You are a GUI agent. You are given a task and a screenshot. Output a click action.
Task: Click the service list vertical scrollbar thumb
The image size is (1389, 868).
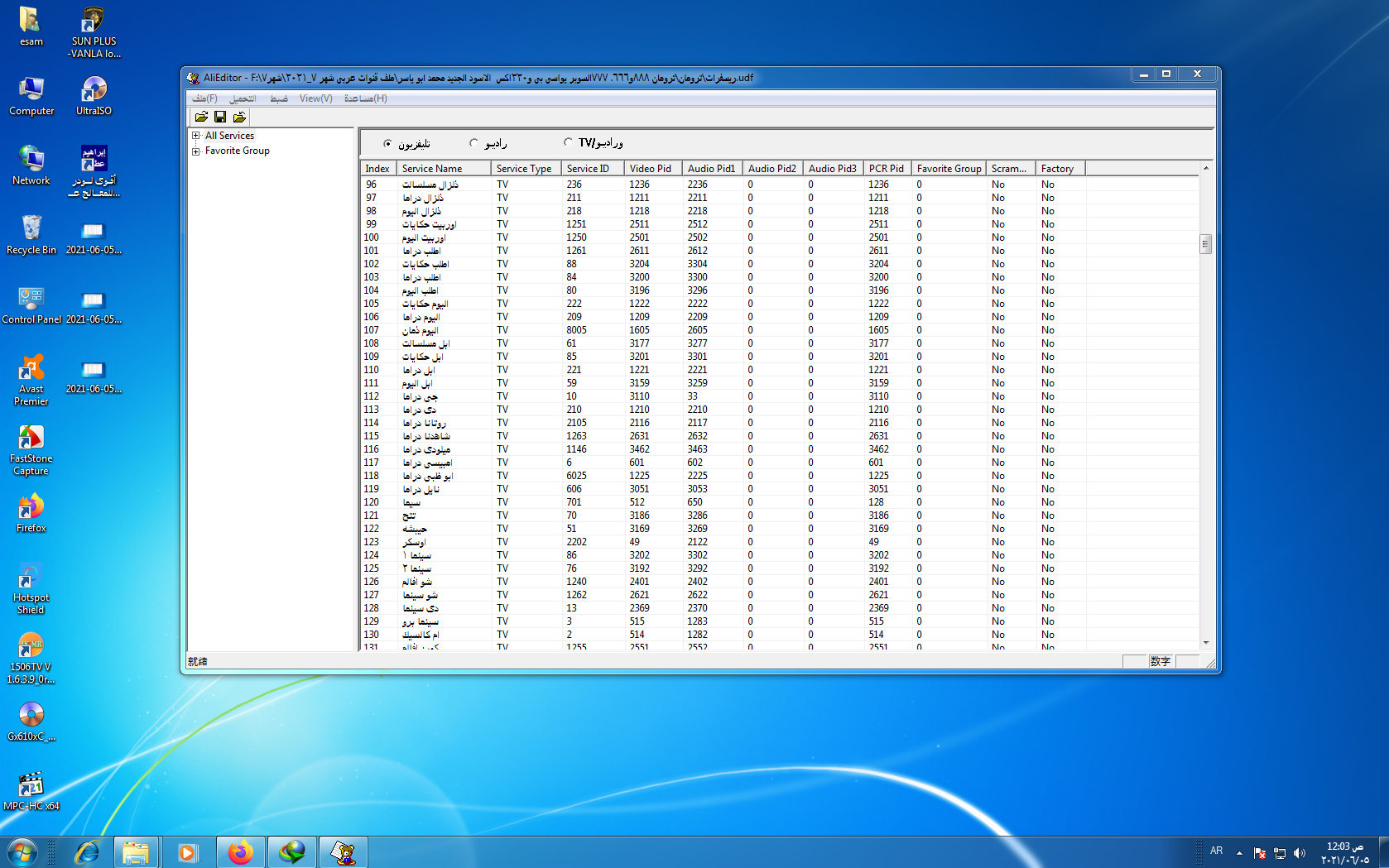1205,244
